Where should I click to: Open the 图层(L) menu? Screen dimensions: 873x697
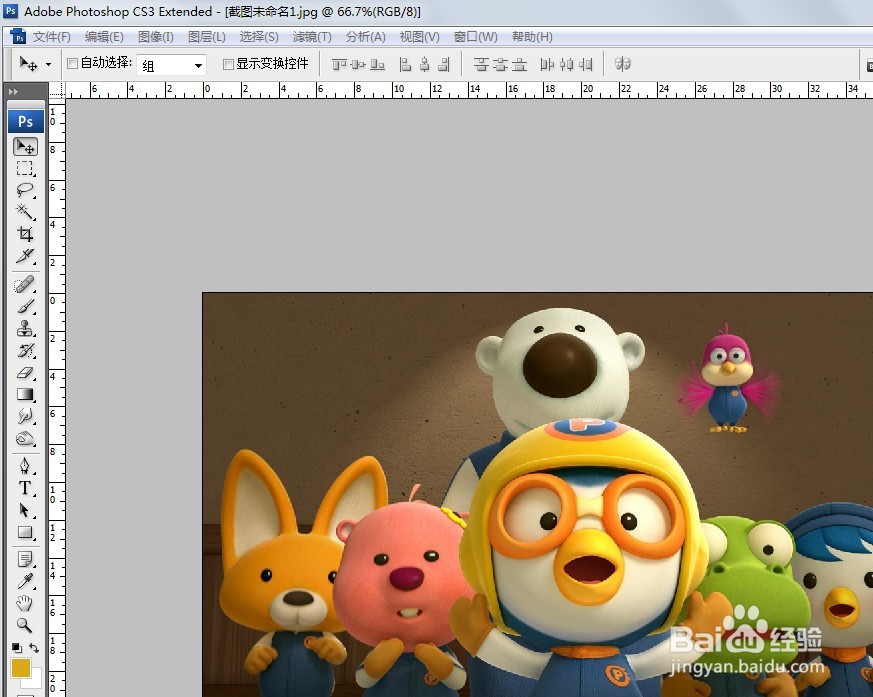click(207, 37)
